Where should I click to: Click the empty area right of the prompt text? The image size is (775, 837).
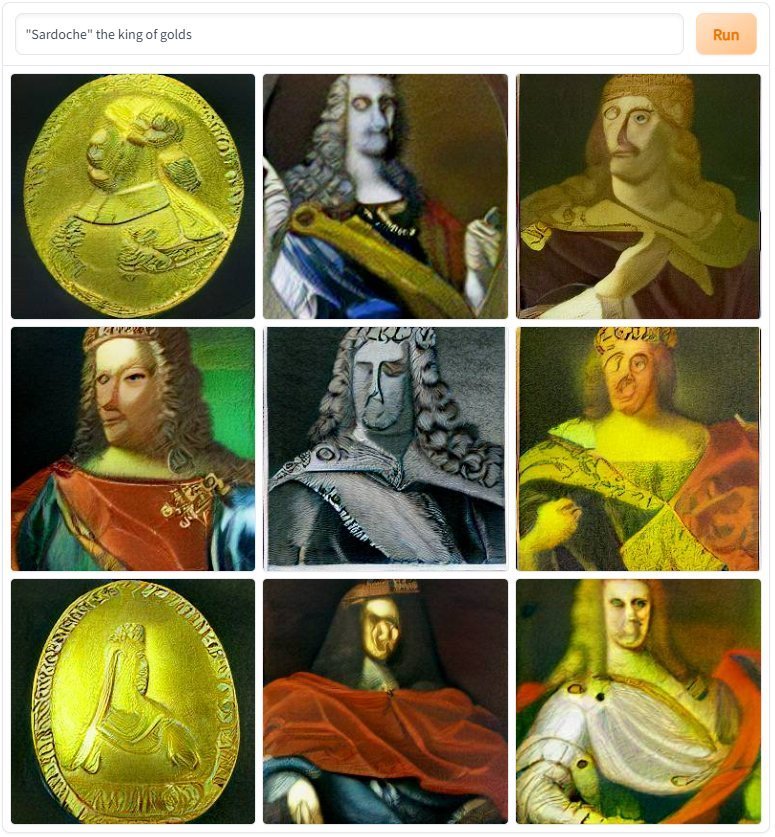point(438,35)
